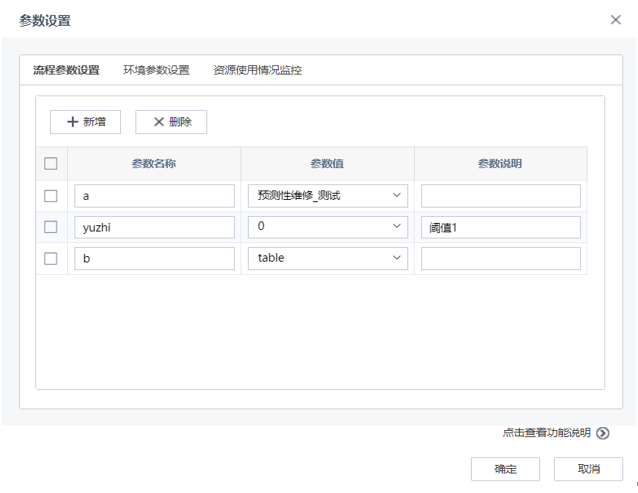This screenshot has width=638, height=493.
Task: Select the 流程参数设置 tab
Action: click(x=66, y=70)
